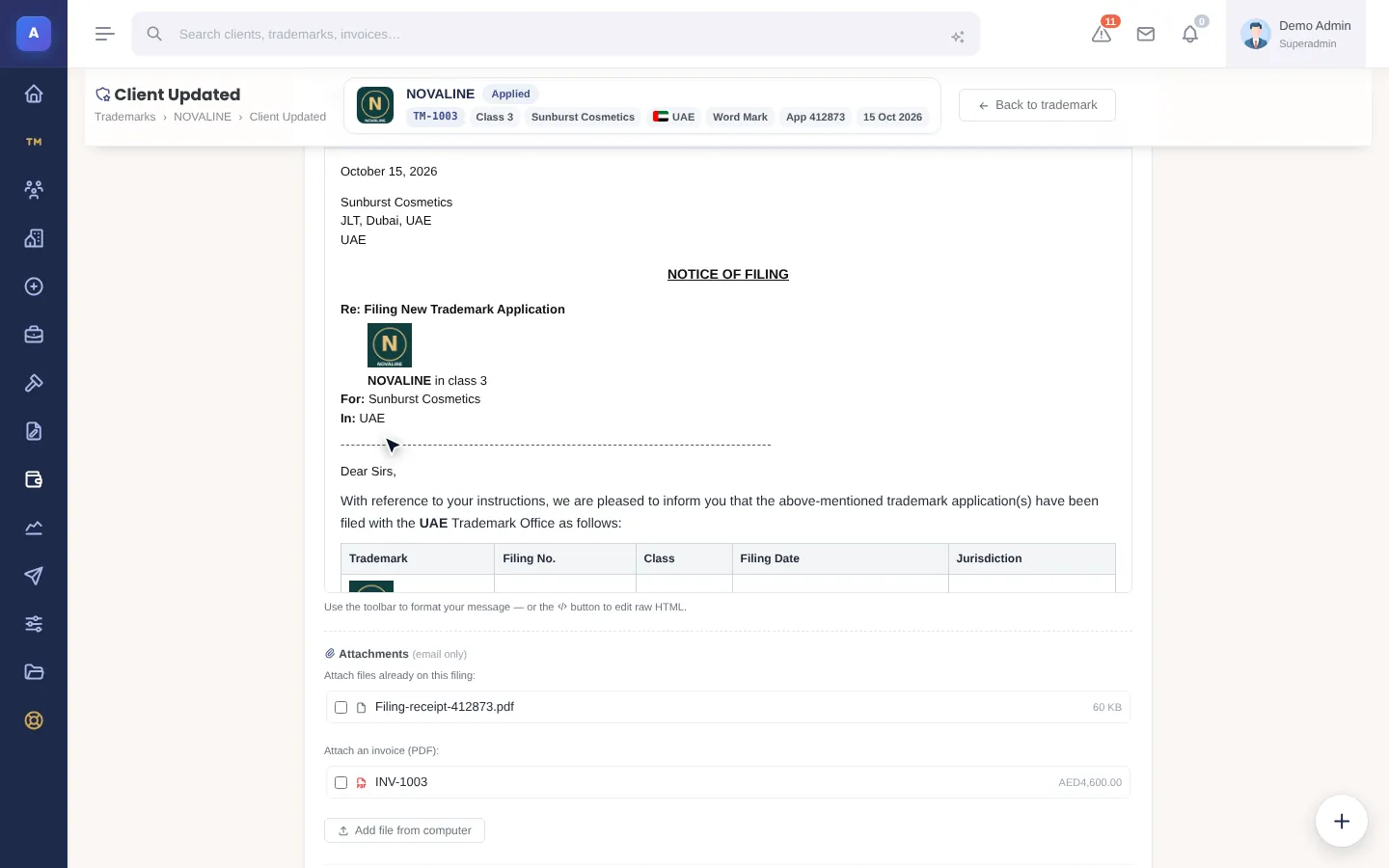Open the Demo Admin profile menu
1389x868 pixels.
pos(1295,34)
